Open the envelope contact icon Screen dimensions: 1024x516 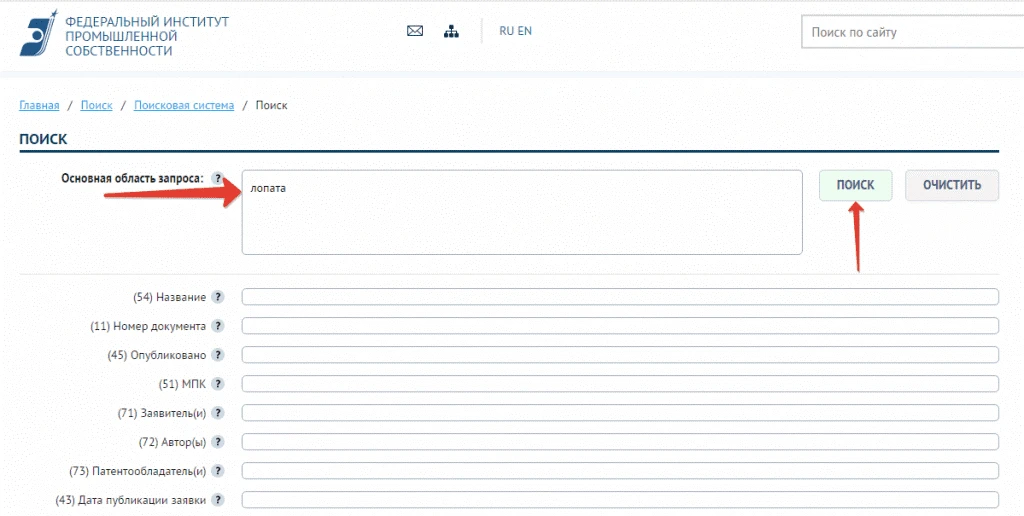pyautogui.click(x=415, y=31)
